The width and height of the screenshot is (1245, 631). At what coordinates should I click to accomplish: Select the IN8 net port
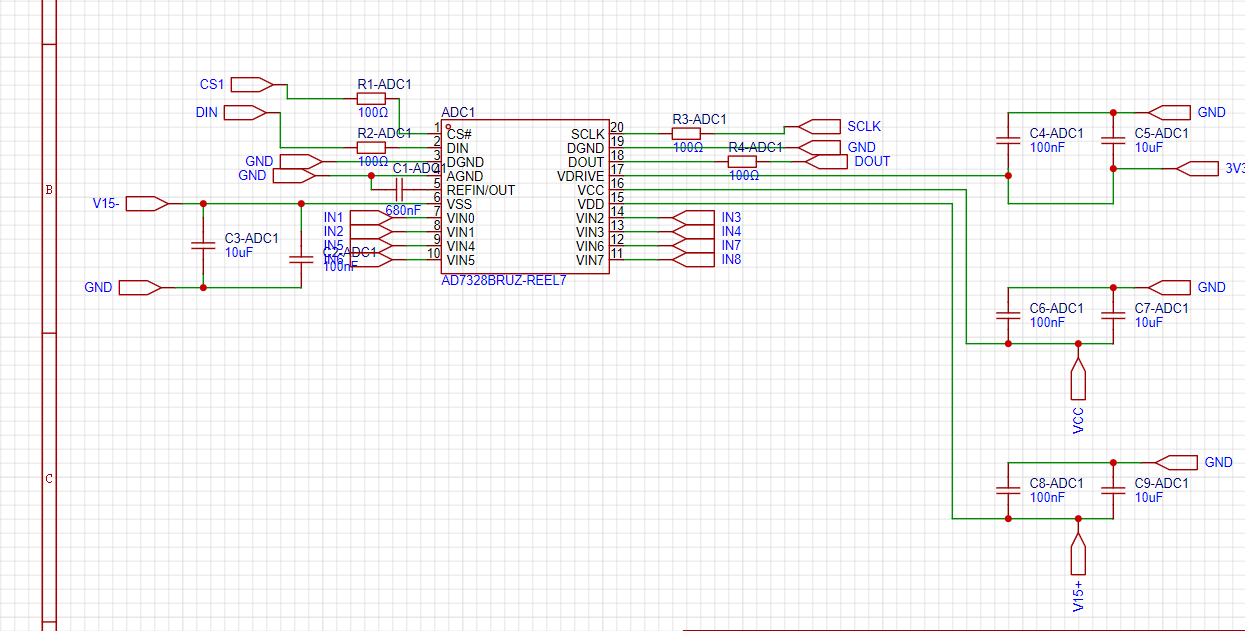[x=694, y=260]
